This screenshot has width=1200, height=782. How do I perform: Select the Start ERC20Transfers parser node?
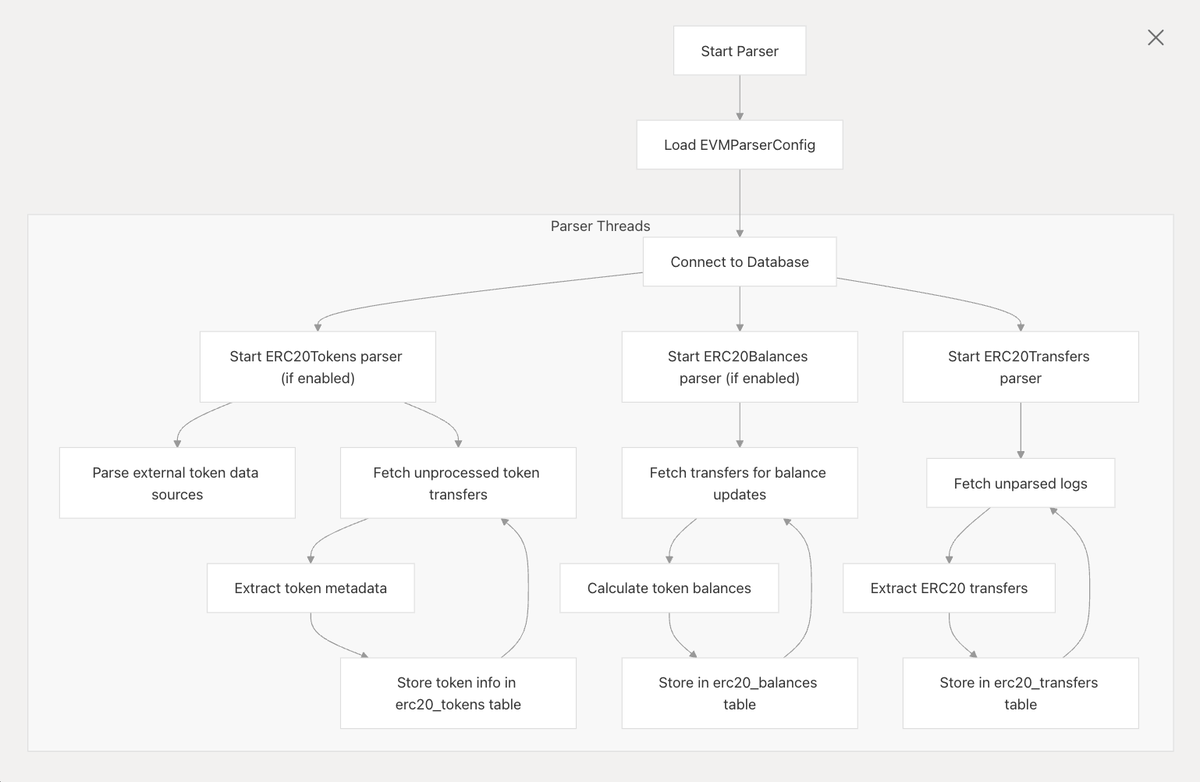click(x=1020, y=367)
